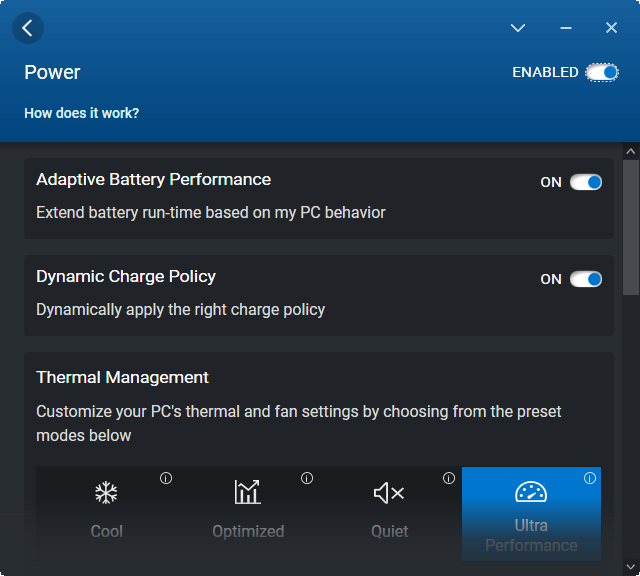The image size is (640, 576).
Task: Select the Cool snowflake thermal icon
Action: click(x=106, y=492)
